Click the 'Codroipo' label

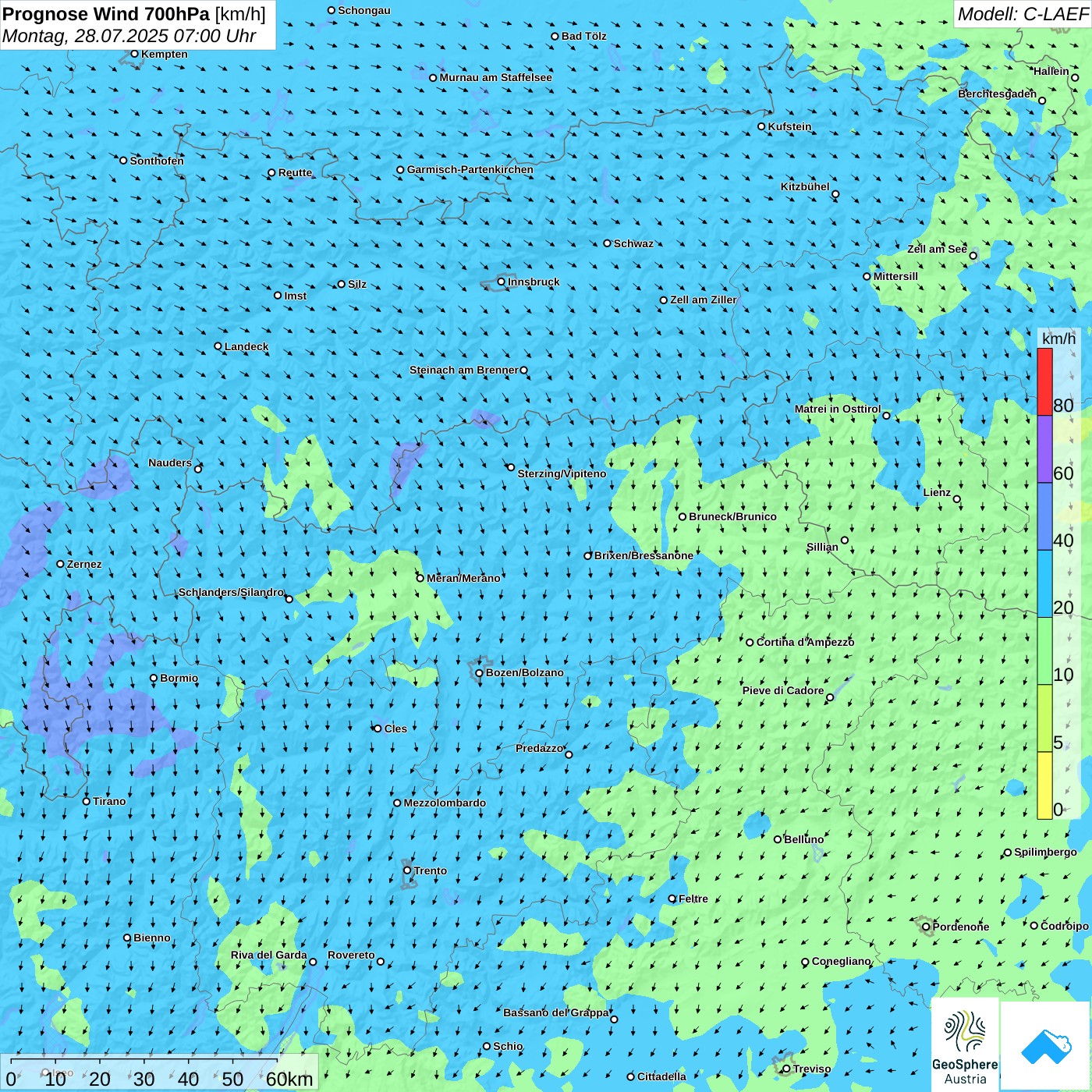(x=1065, y=926)
